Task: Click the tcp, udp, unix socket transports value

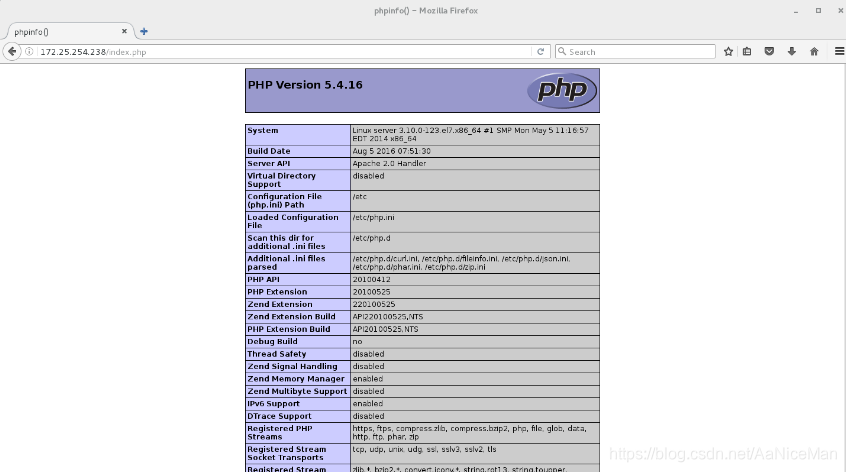Action: tap(425, 449)
